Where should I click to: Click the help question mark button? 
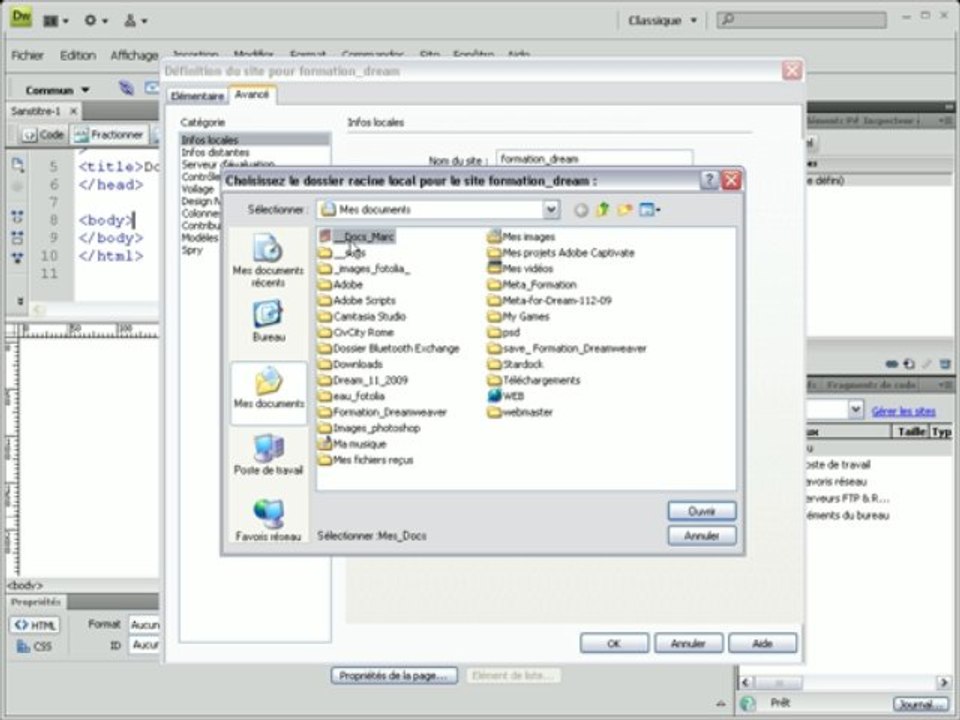708,180
